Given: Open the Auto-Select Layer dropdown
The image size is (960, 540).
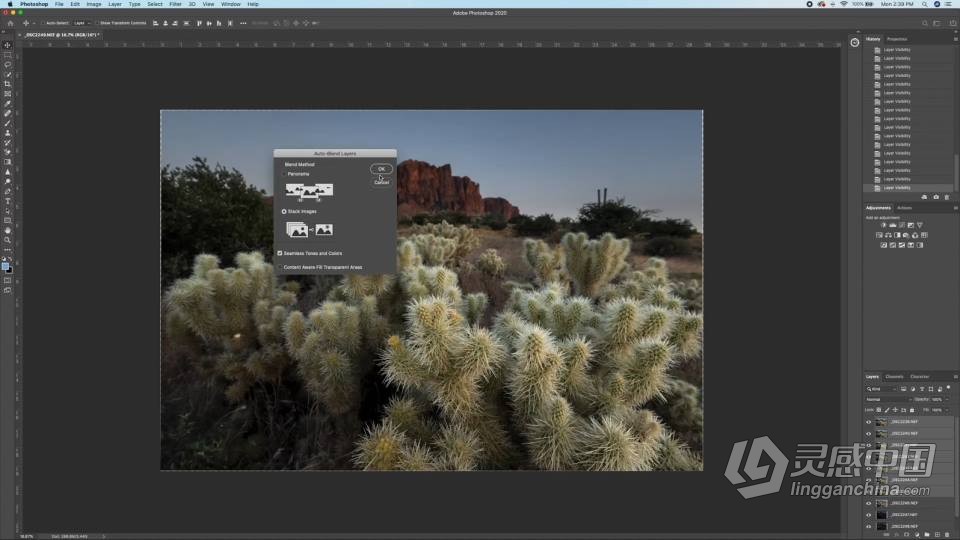Looking at the screenshot, I should tap(81, 23).
